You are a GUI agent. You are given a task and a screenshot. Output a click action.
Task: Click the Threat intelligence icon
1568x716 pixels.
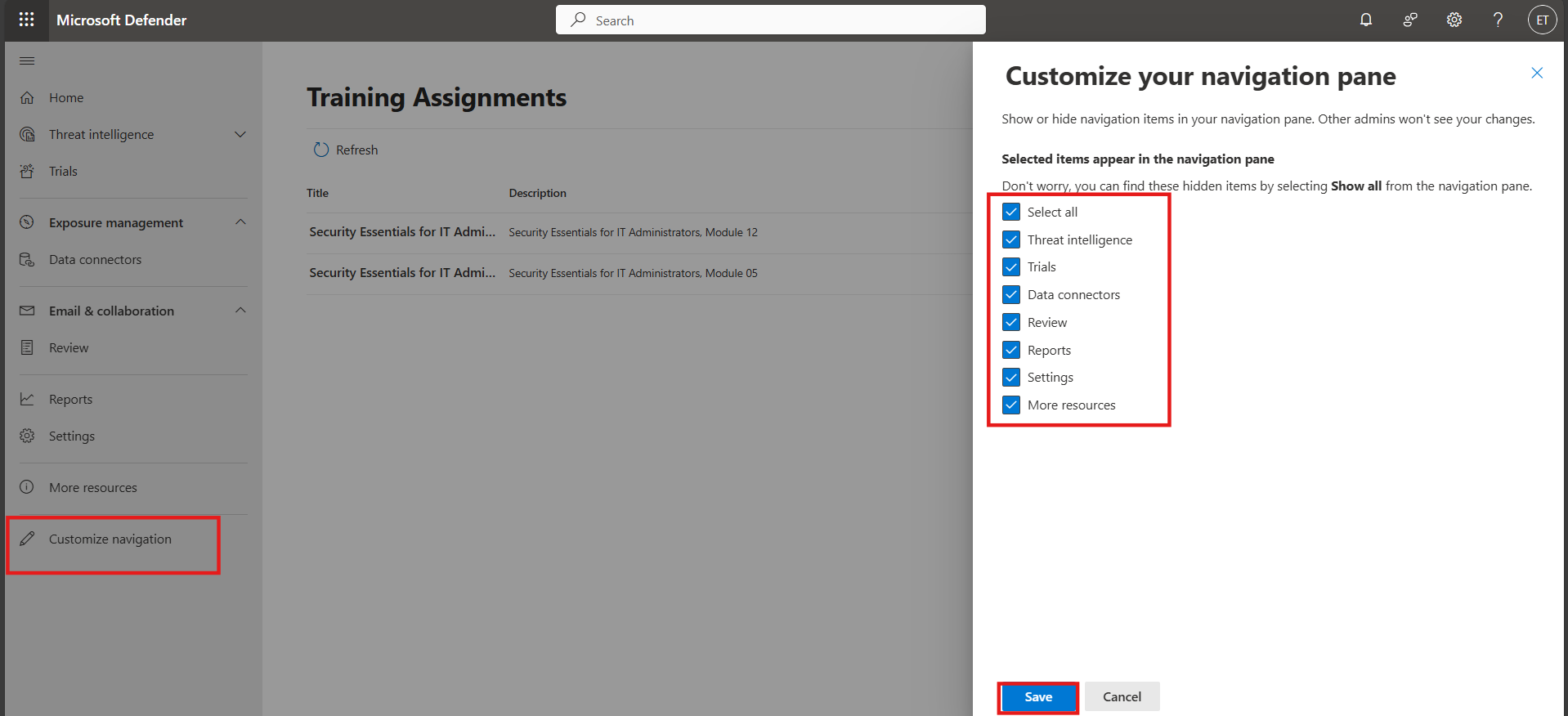tap(27, 135)
